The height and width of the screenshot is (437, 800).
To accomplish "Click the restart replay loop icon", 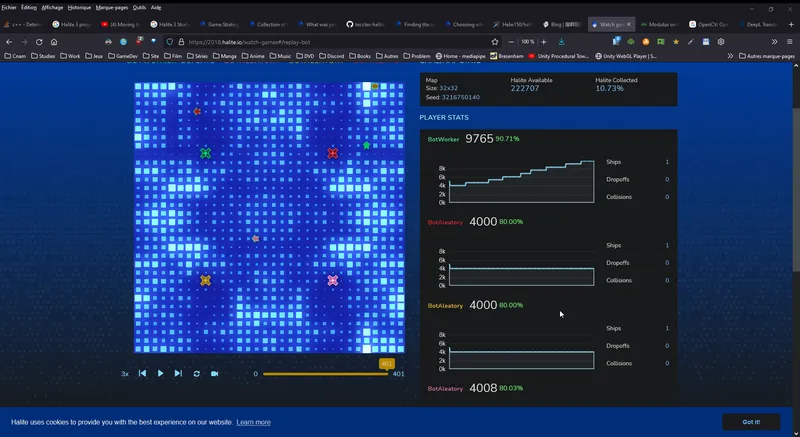I will pos(196,374).
